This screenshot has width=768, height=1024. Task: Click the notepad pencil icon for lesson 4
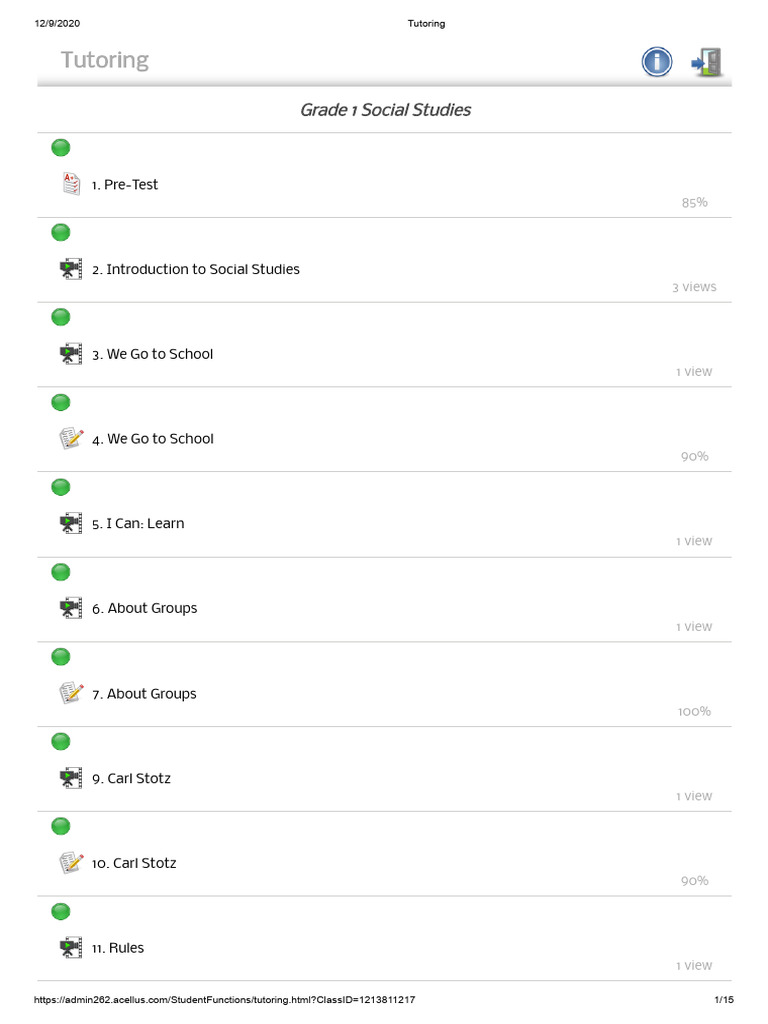pos(70,438)
